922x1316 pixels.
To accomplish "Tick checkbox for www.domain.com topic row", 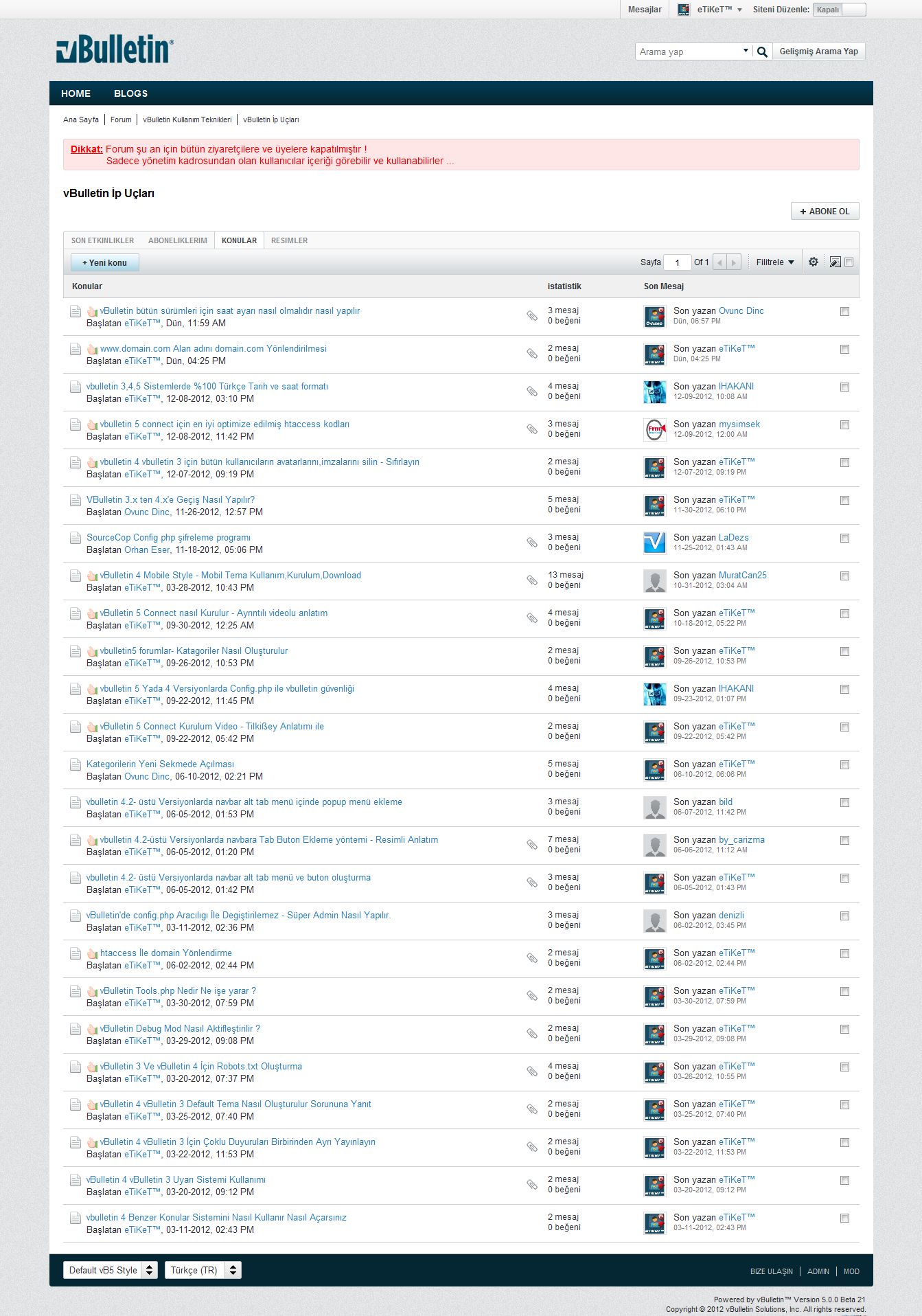I will [x=844, y=350].
